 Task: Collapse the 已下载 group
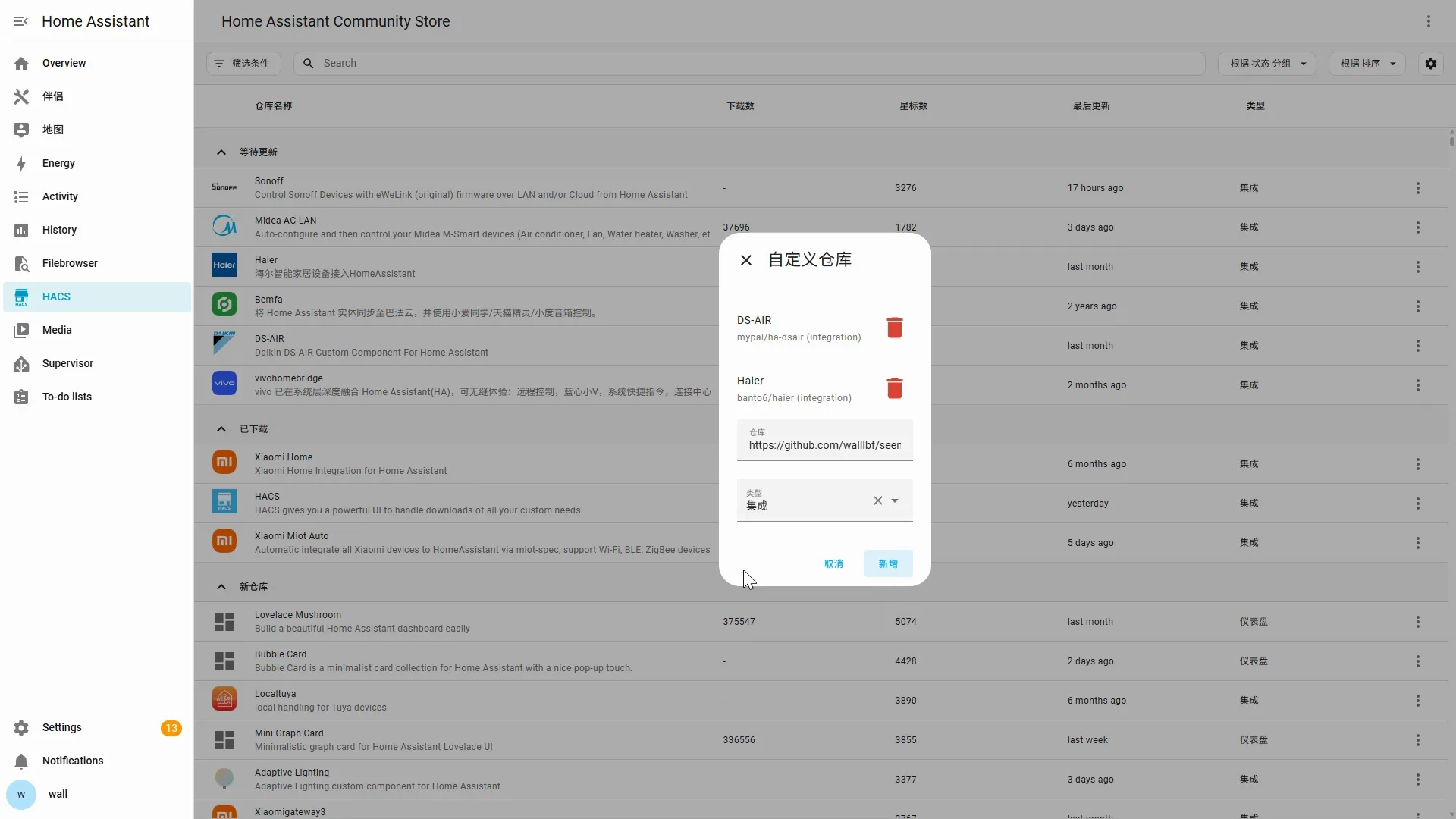tap(221, 429)
